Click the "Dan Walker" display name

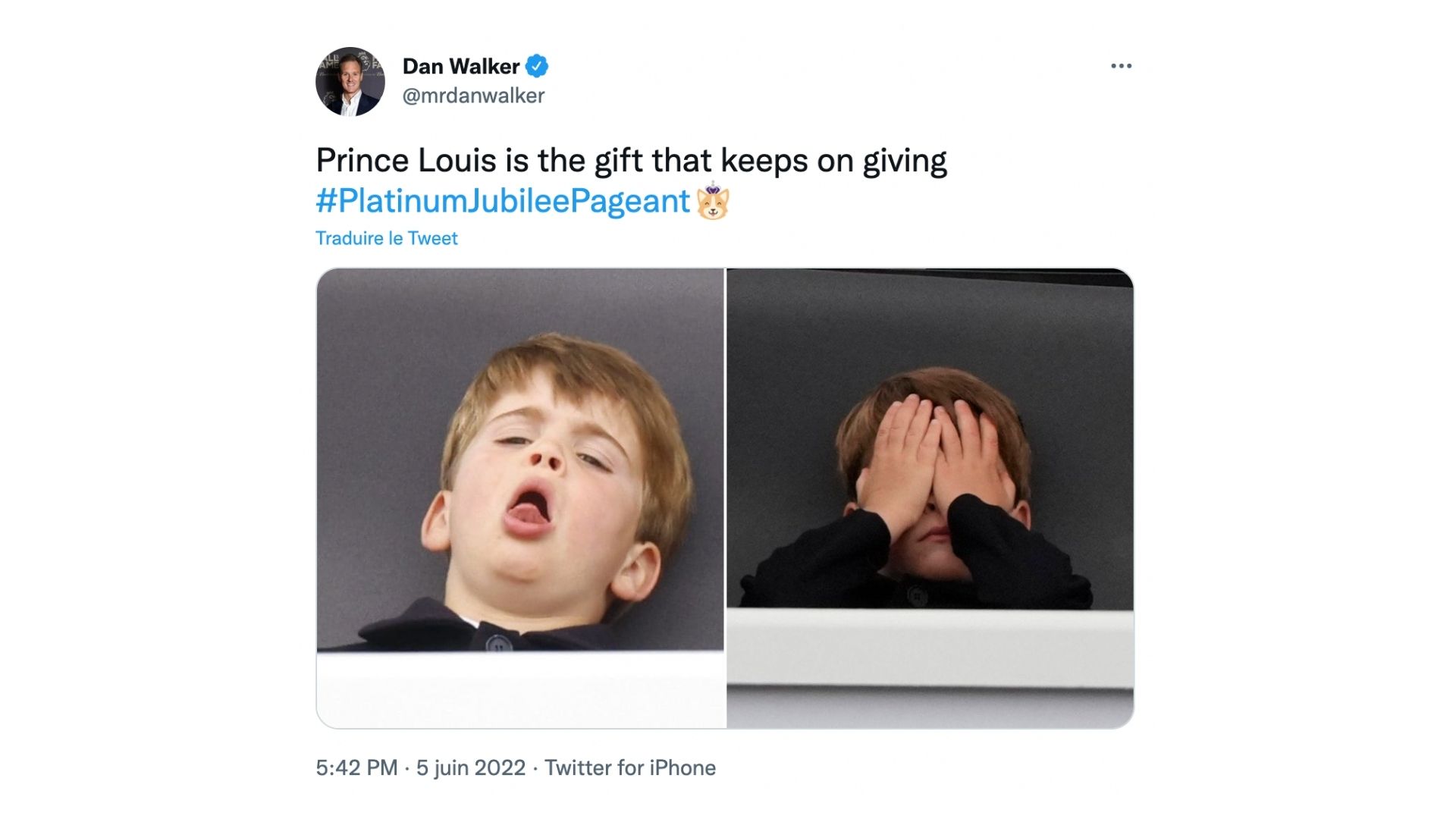pyautogui.click(x=460, y=67)
